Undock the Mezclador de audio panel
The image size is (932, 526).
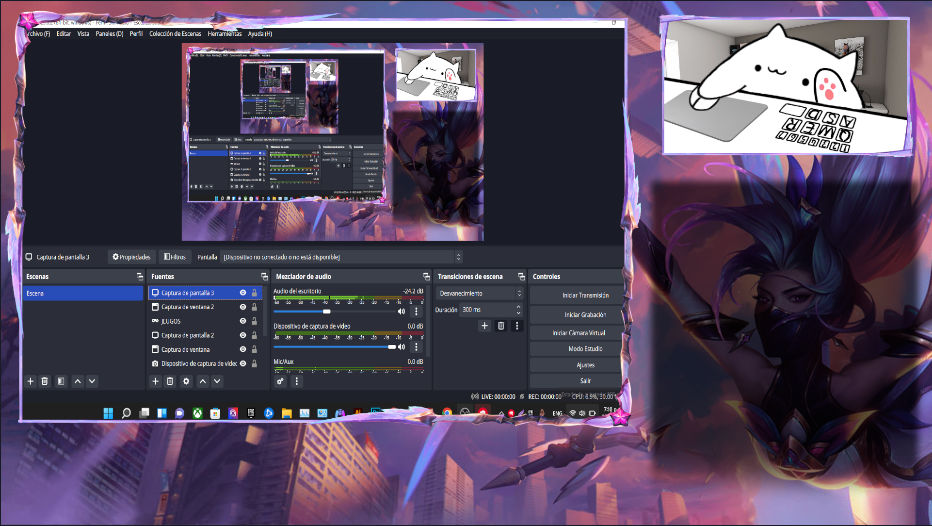point(426,276)
